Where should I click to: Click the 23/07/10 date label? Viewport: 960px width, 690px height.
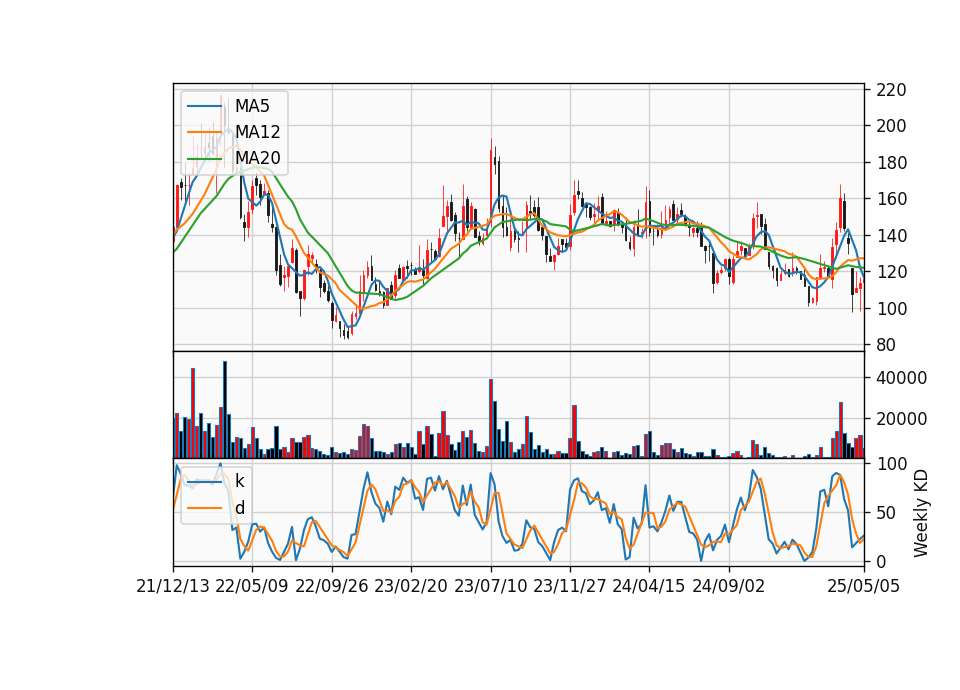point(490,586)
